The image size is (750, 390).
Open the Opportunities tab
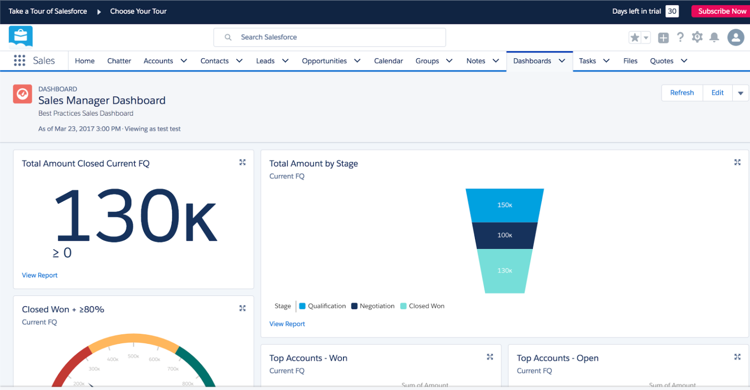point(324,61)
